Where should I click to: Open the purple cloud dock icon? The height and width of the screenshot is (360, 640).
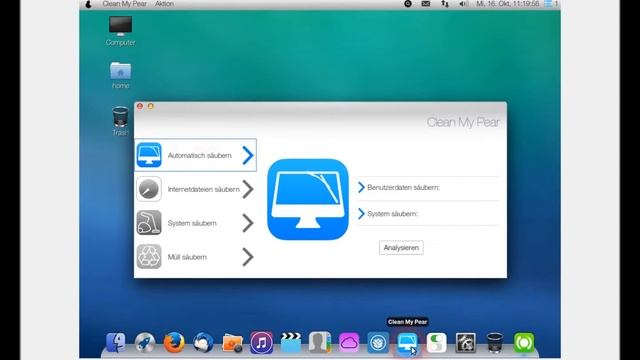point(349,342)
